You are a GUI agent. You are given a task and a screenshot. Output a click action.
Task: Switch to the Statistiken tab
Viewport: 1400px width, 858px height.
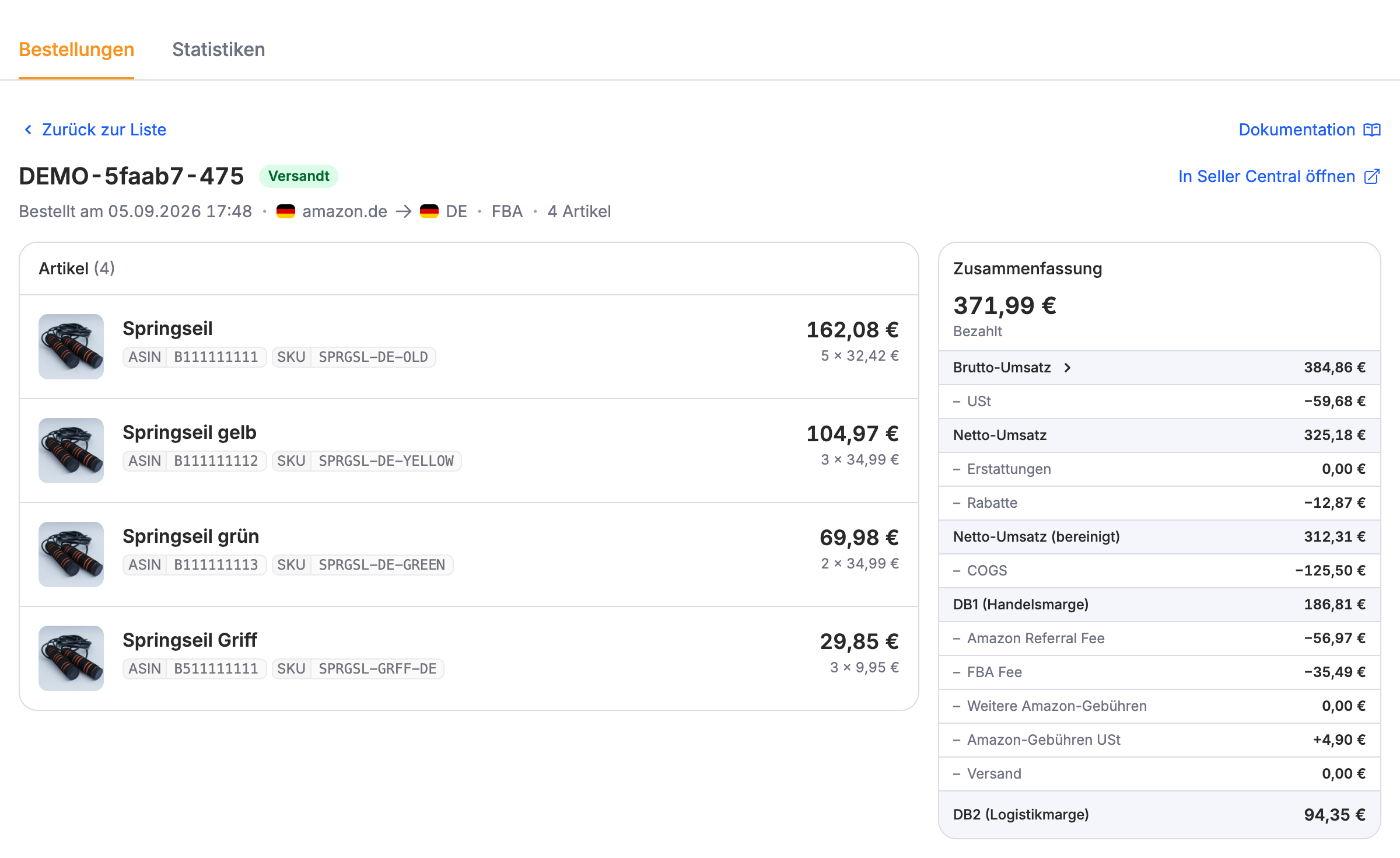point(218,50)
